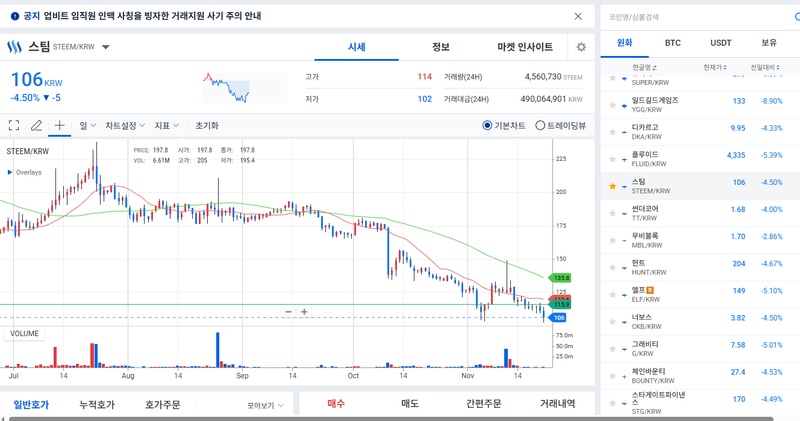
Task: Open the 매수 buy order tab
Action: (337, 404)
